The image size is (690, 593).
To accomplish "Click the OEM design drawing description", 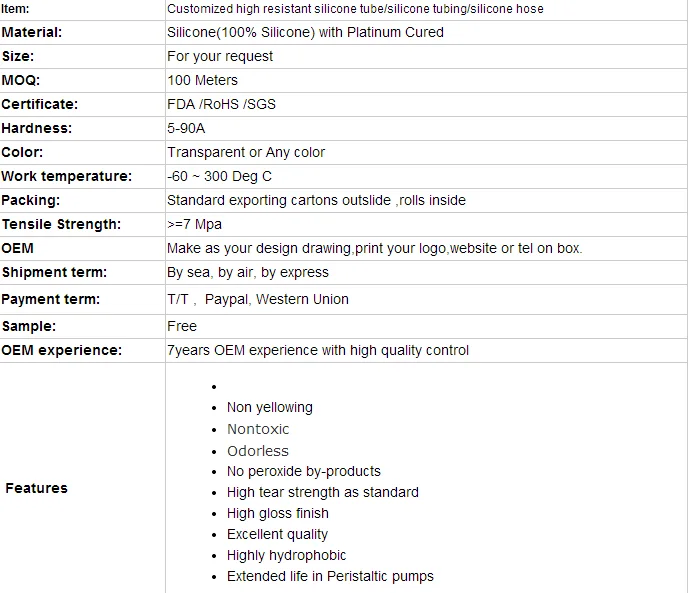I will [x=374, y=248].
